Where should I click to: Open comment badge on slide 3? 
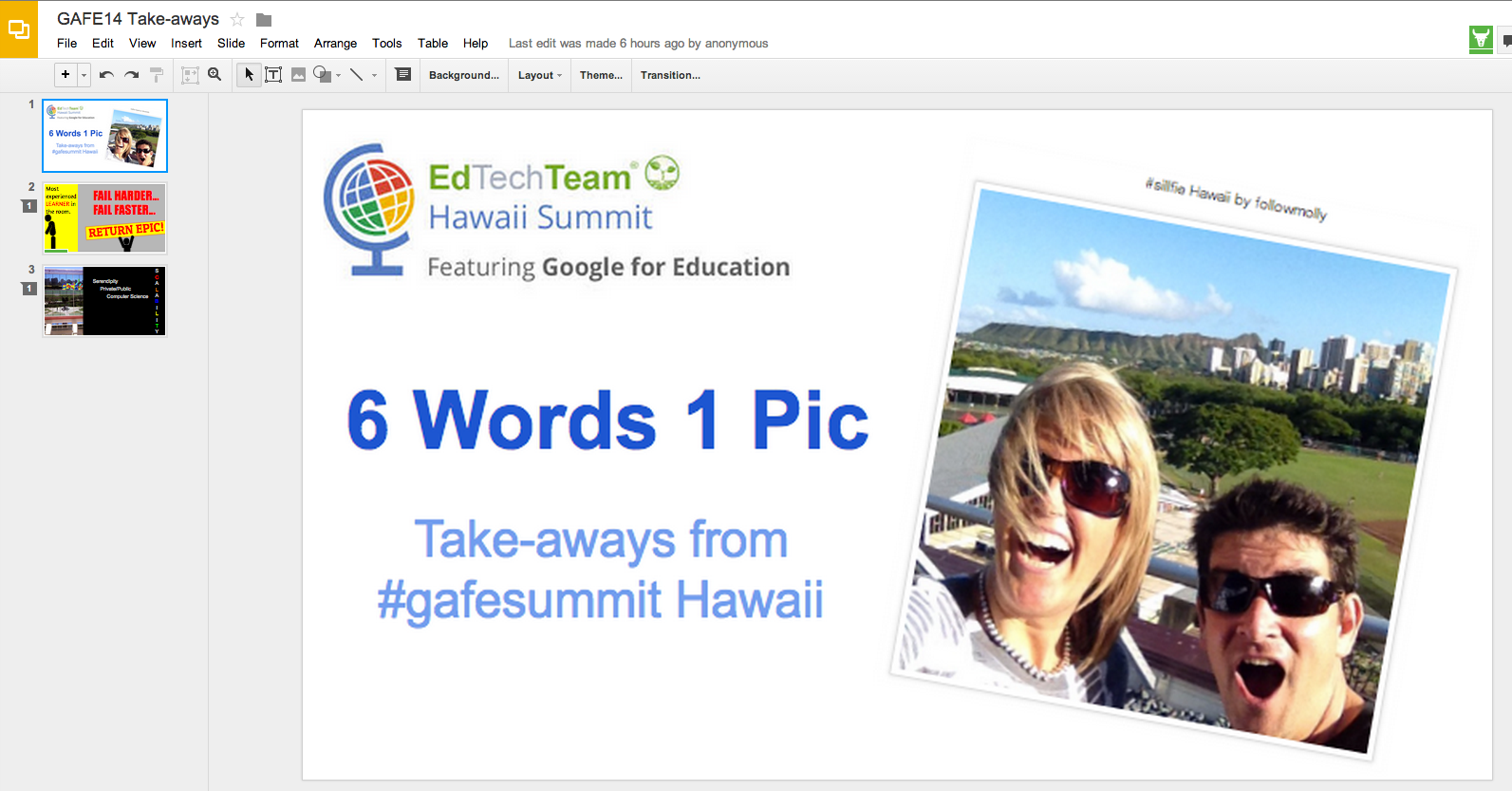[x=29, y=289]
